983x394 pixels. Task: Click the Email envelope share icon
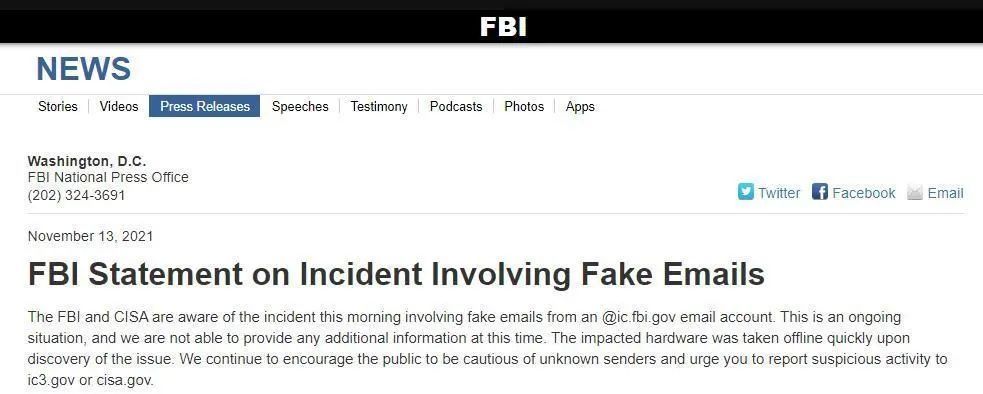(915, 193)
